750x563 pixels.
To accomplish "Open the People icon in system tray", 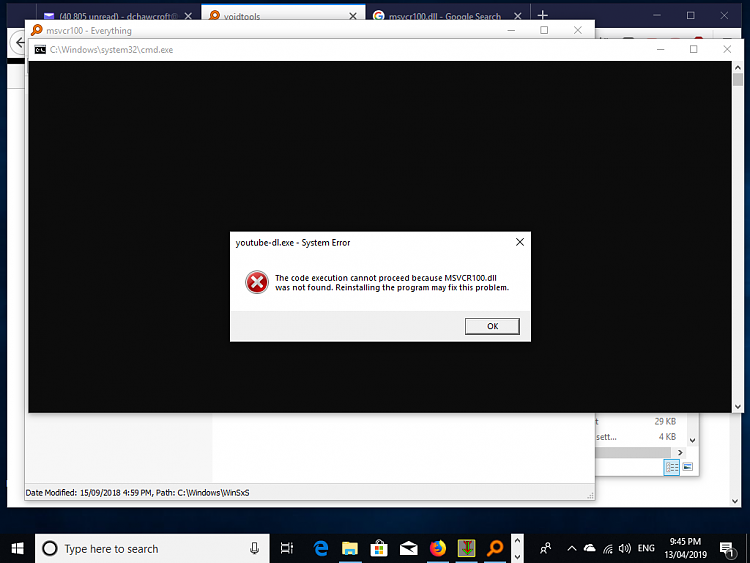I will point(545,548).
